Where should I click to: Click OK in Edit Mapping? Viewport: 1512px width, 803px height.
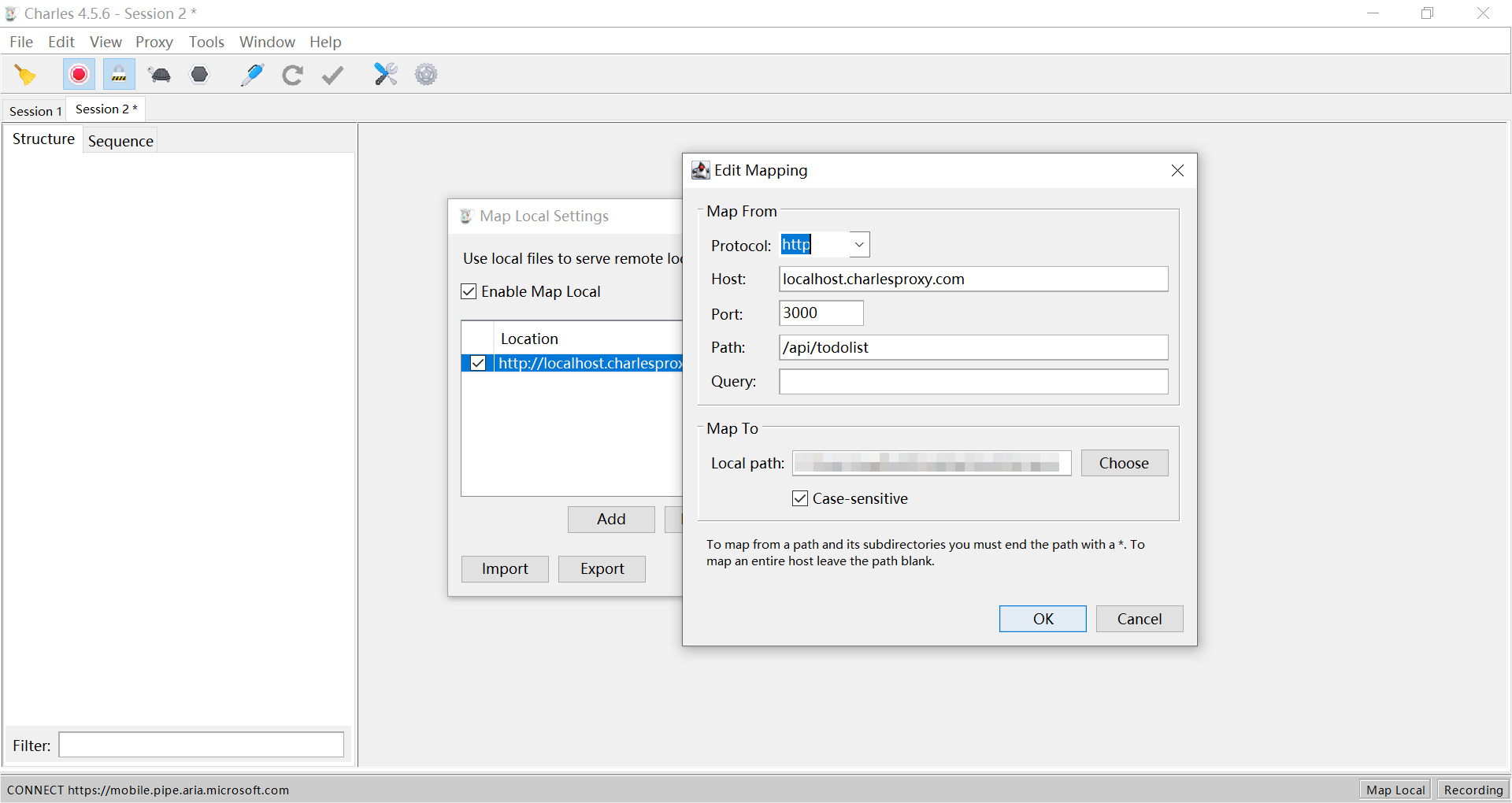(1043, 619)
